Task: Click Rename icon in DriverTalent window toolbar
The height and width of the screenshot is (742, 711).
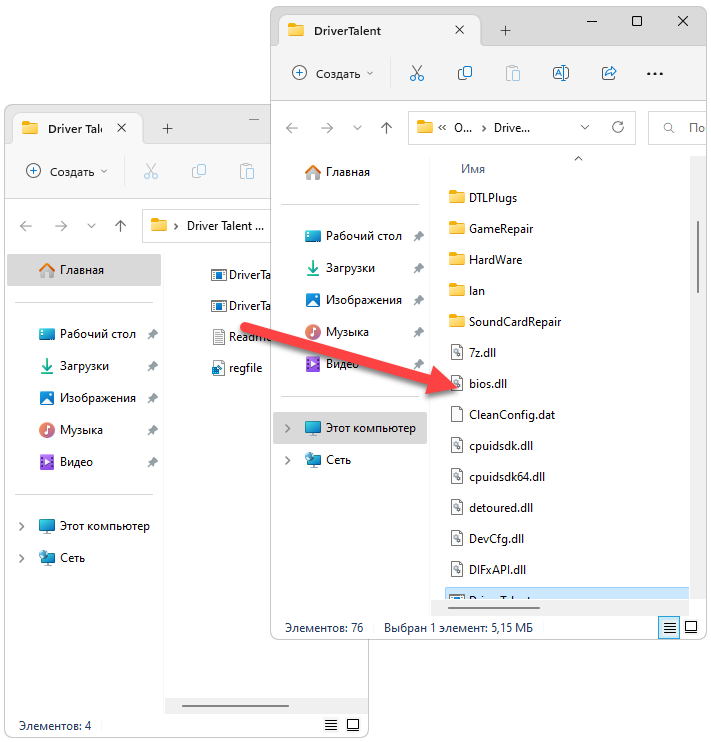Action: 561,73
